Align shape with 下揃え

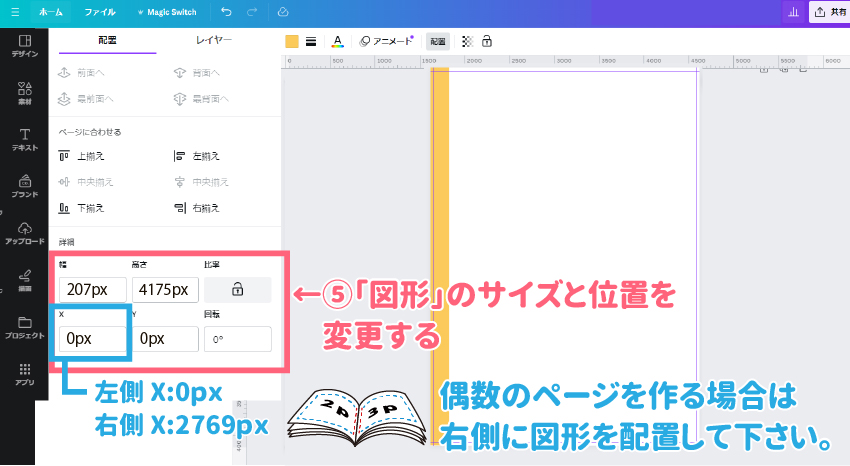[82, 208]
